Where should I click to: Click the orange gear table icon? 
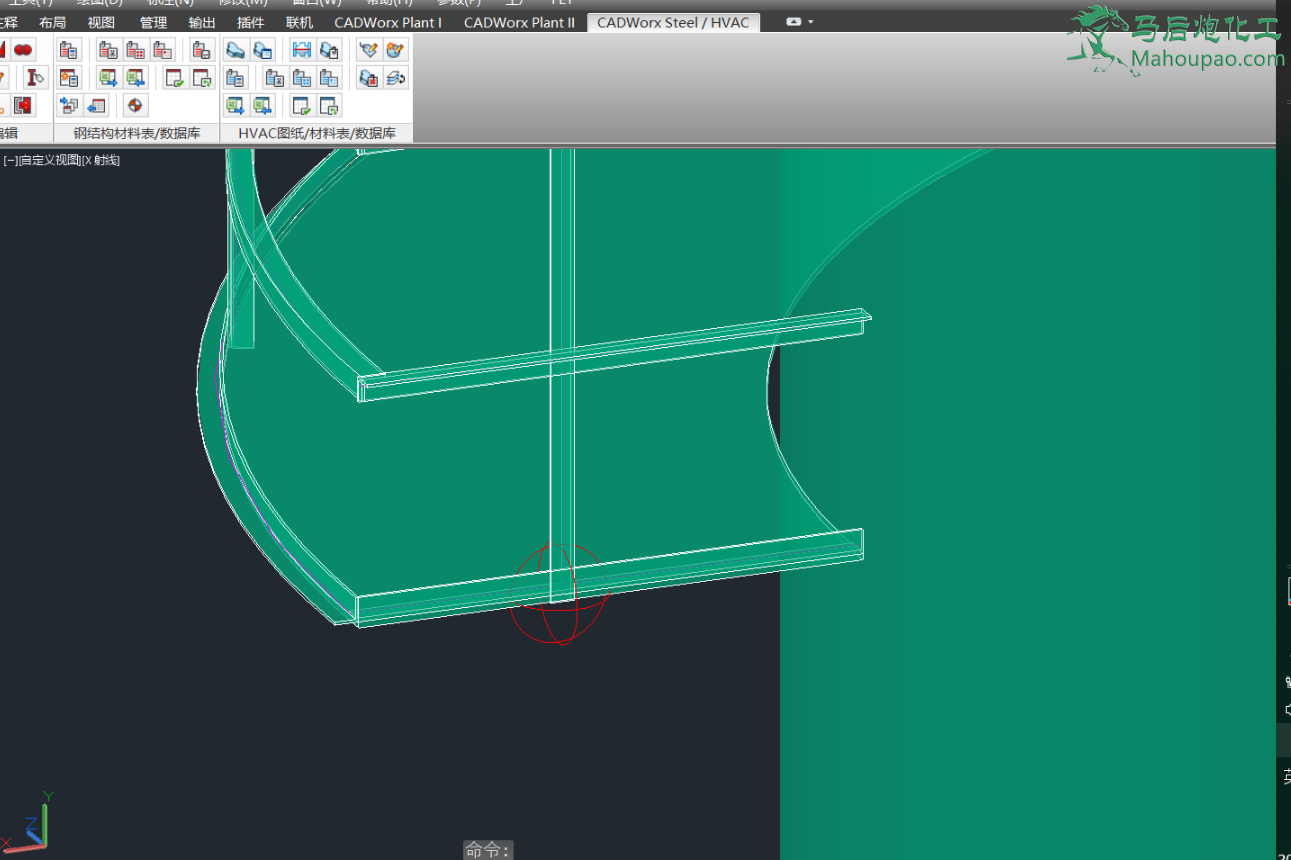tap(69, 77)
